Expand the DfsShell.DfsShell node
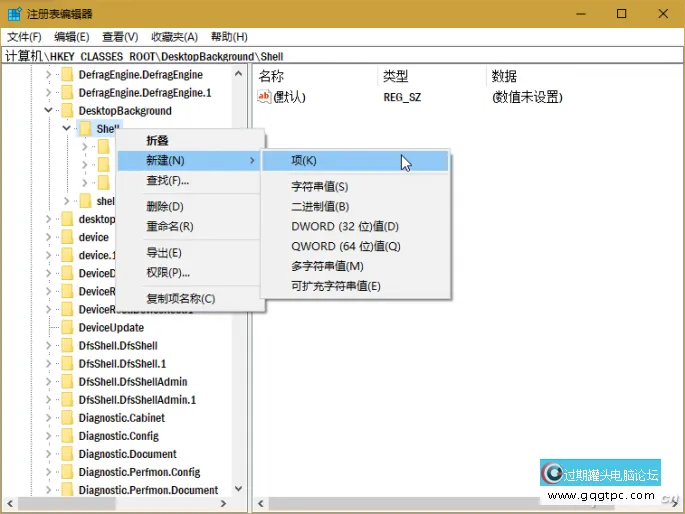 coord(48,345)
